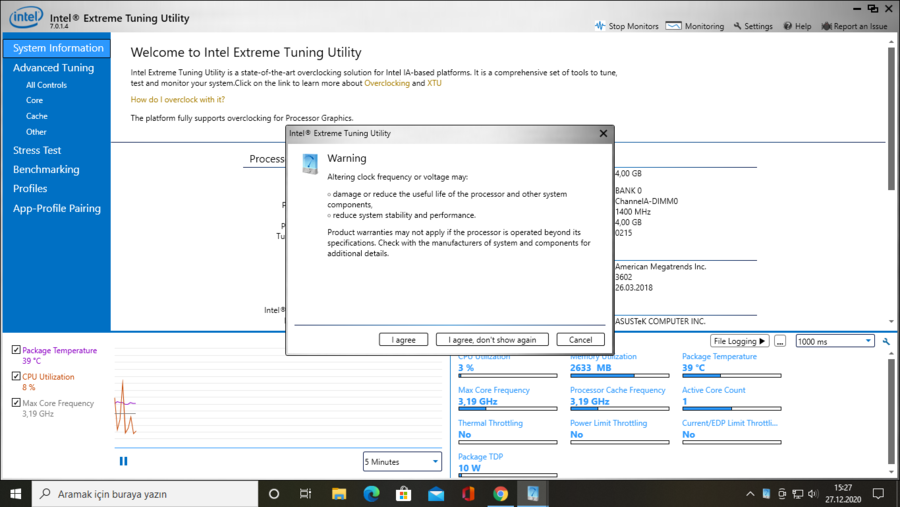Image resolution: width=900 pixels, height=507 pixels.
Task: Click the ellipsis button beside File Logging
Action: tap(779, 341)
